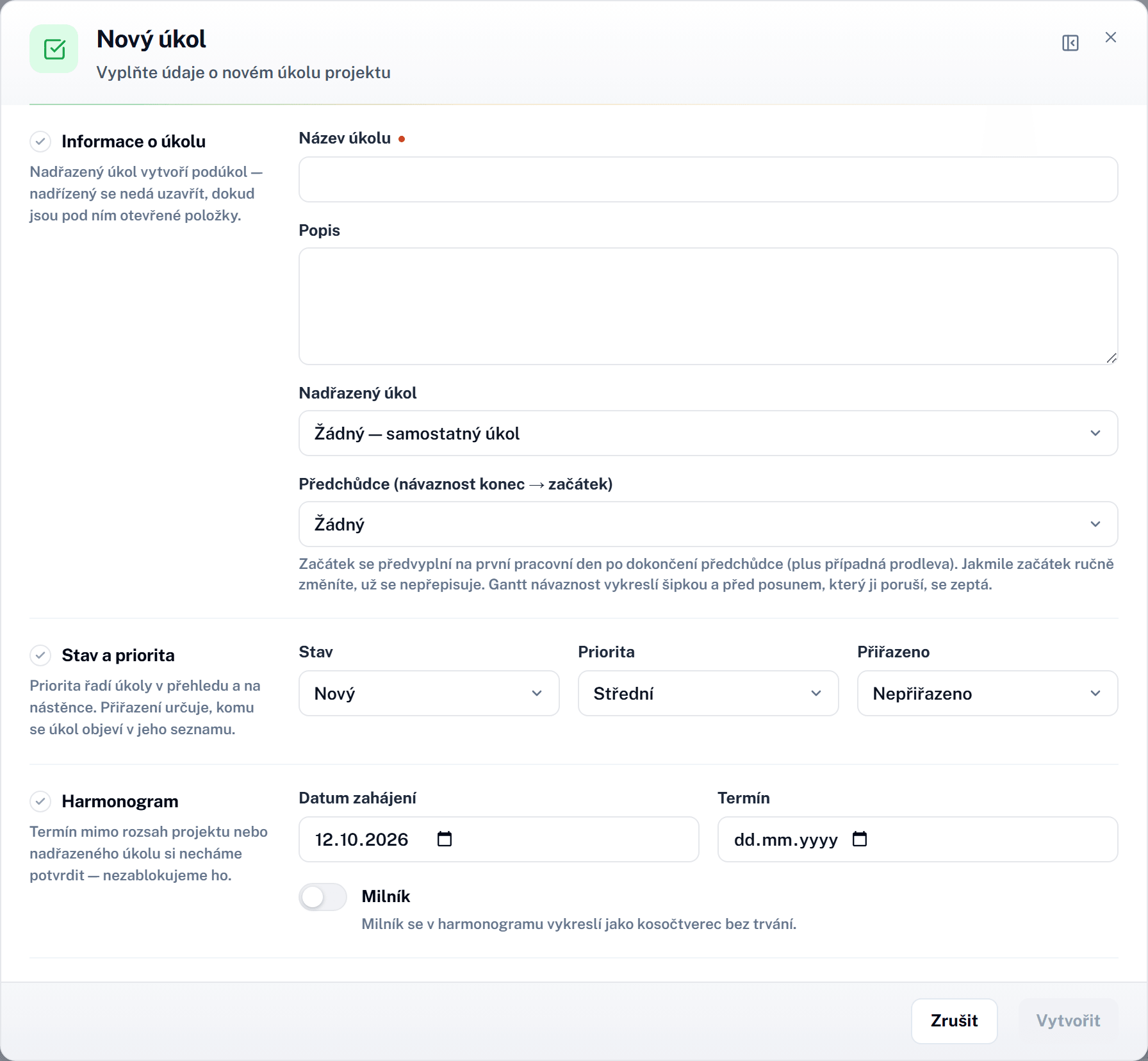The height and width of the screenshot is (1061, 1148).
Task: Click the Informace o úkolu section heading
Action: (133, 142)
